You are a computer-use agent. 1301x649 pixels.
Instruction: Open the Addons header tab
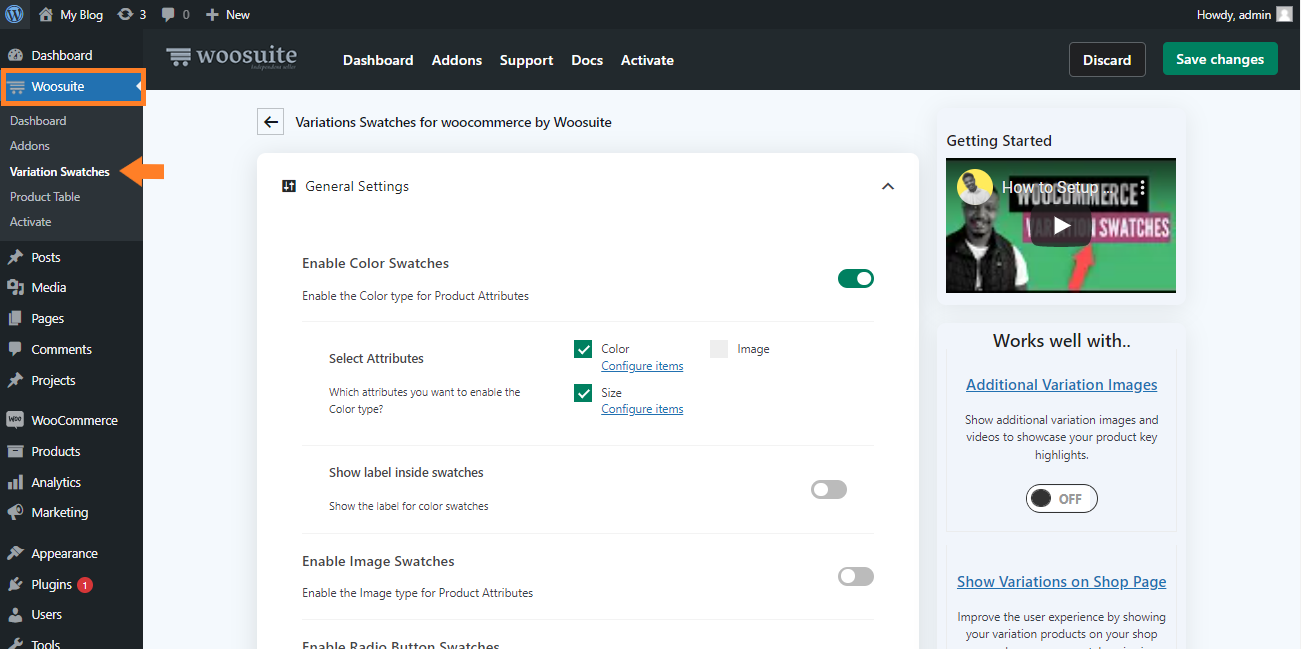point(457,60)
